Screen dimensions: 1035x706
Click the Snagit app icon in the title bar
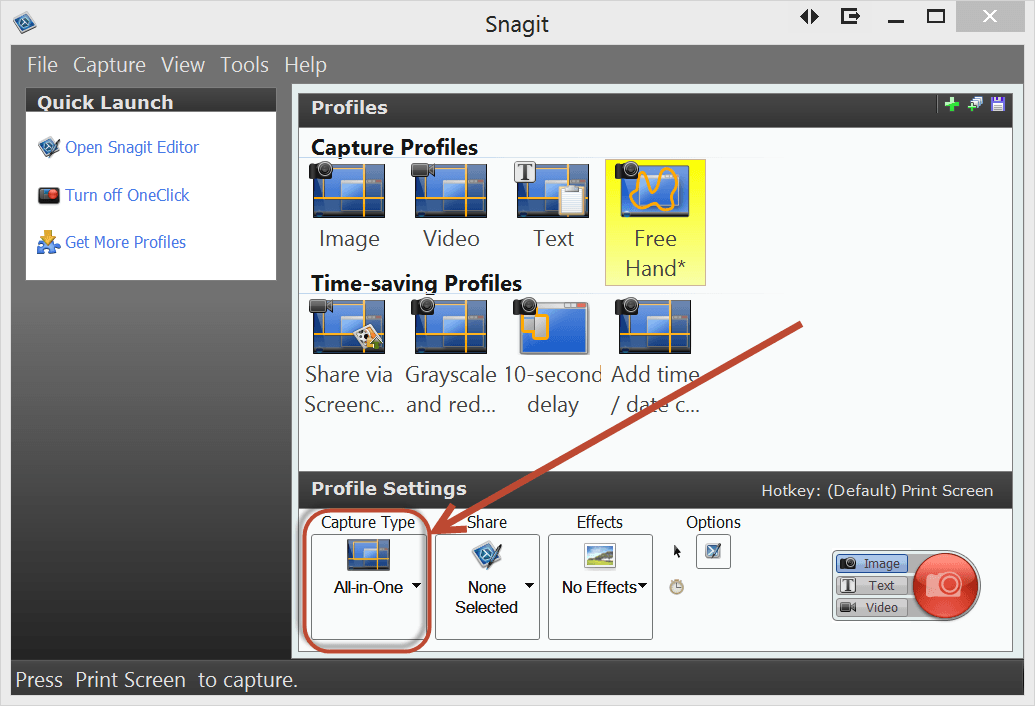coord(24,23)
